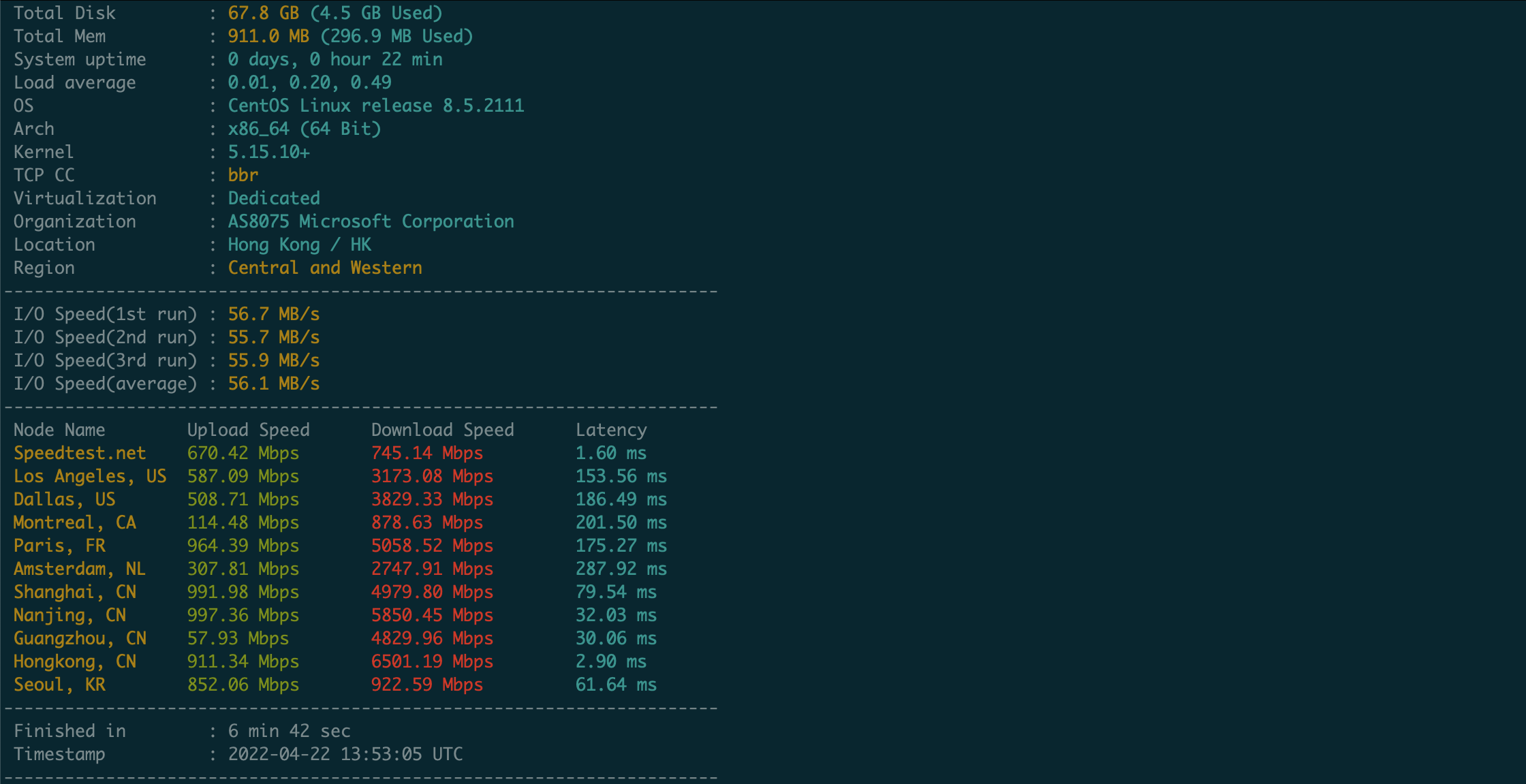Click the Seoul, KR latency entry
This screenshot has width=1526, height=784.
(615, 685)
